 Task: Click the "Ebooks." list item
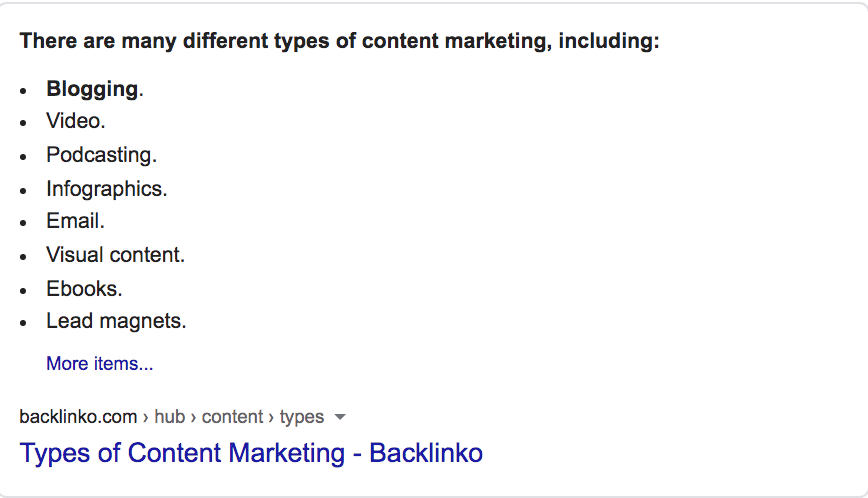pos(84,289)
